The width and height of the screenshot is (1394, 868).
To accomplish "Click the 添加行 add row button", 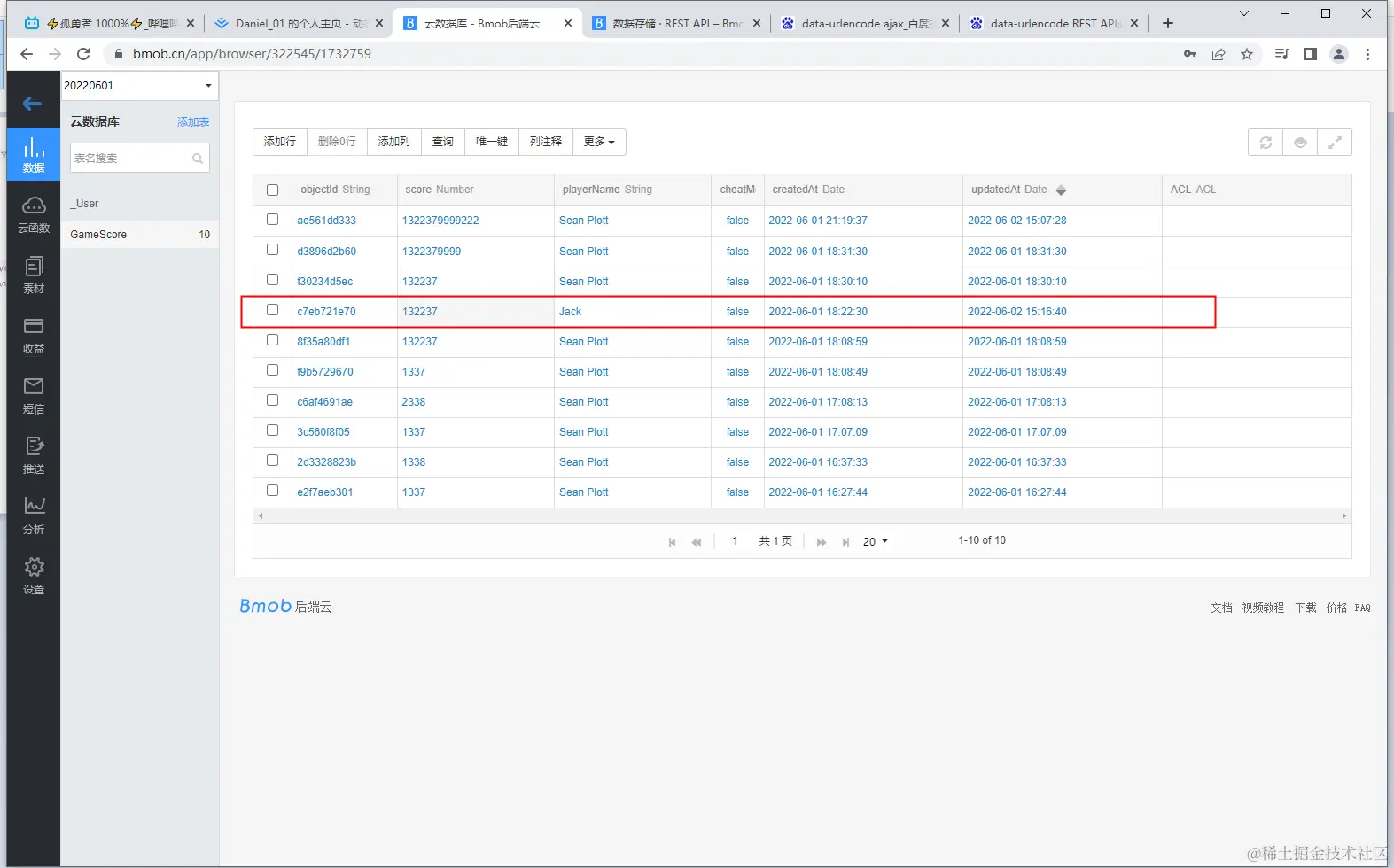I will [x=280, y=142].
